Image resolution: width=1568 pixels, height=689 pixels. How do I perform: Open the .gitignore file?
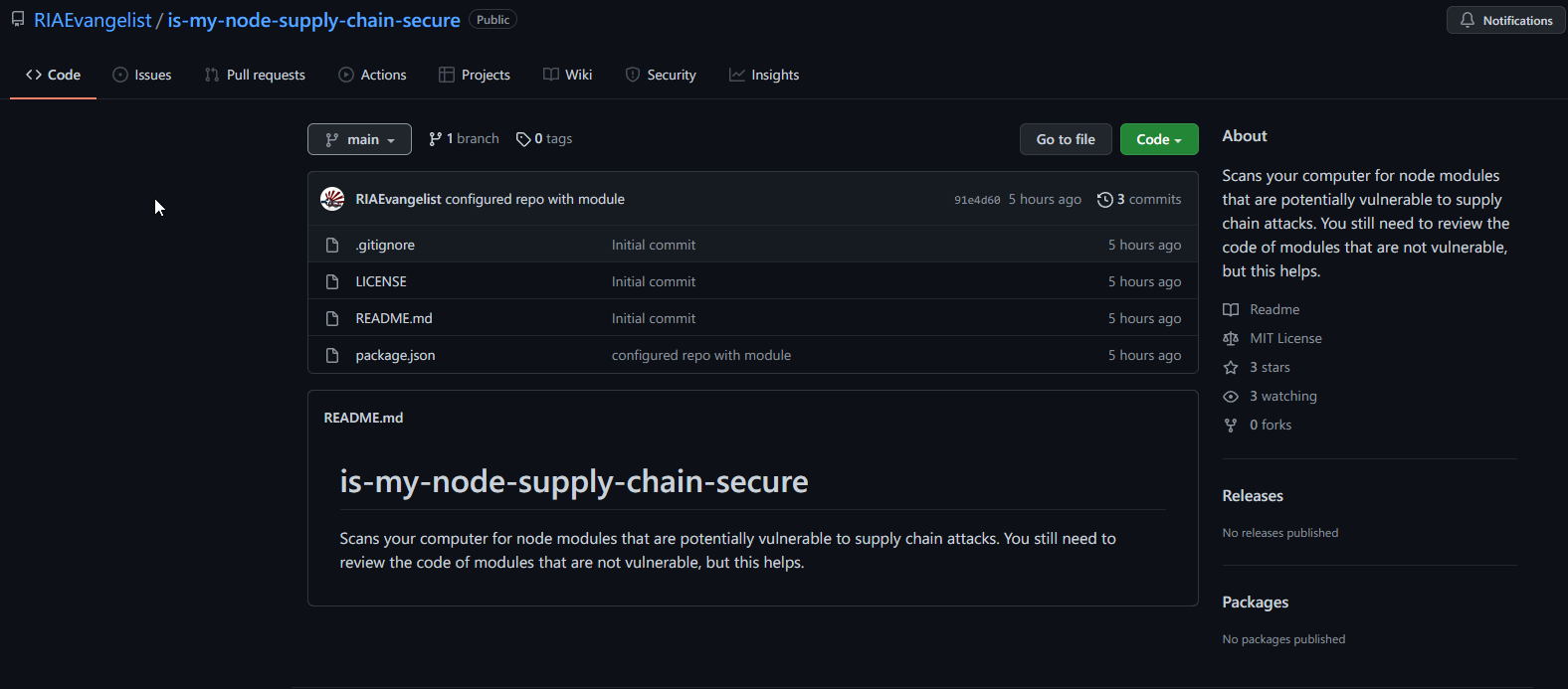click(385, 245)
